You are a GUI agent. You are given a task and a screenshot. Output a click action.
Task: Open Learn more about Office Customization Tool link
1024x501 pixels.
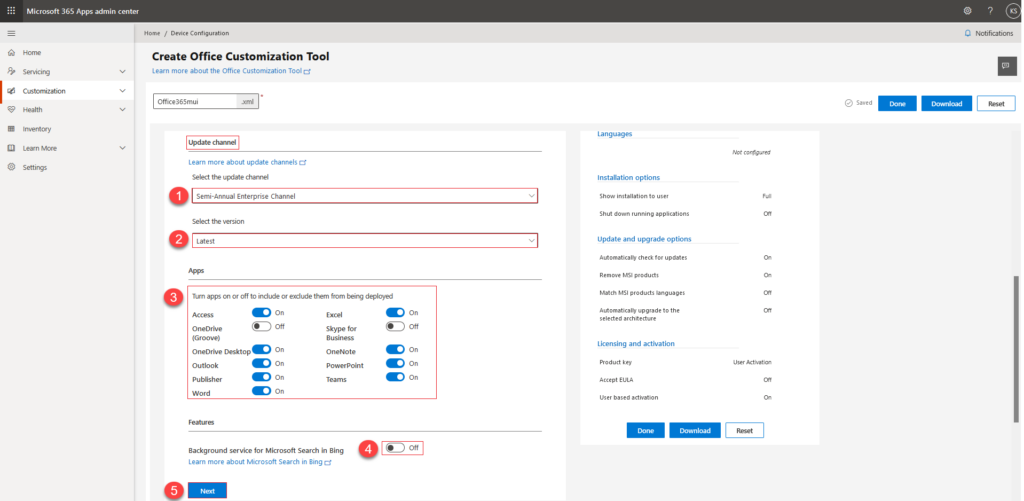coord(231,71)
